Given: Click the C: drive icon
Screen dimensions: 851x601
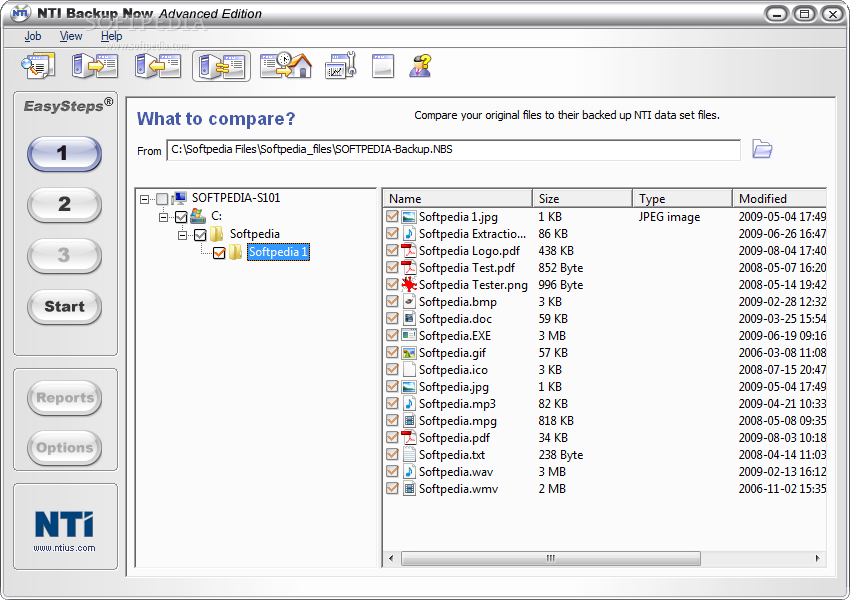Looking at the screenshot, I should click(x=198, y=216).
